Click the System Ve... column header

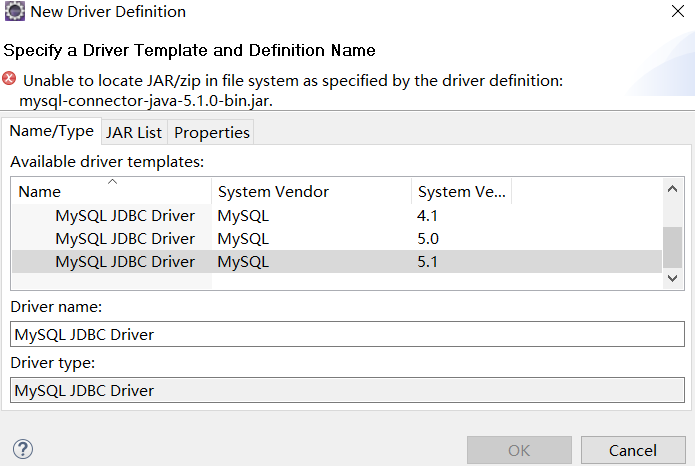(461, 191)
